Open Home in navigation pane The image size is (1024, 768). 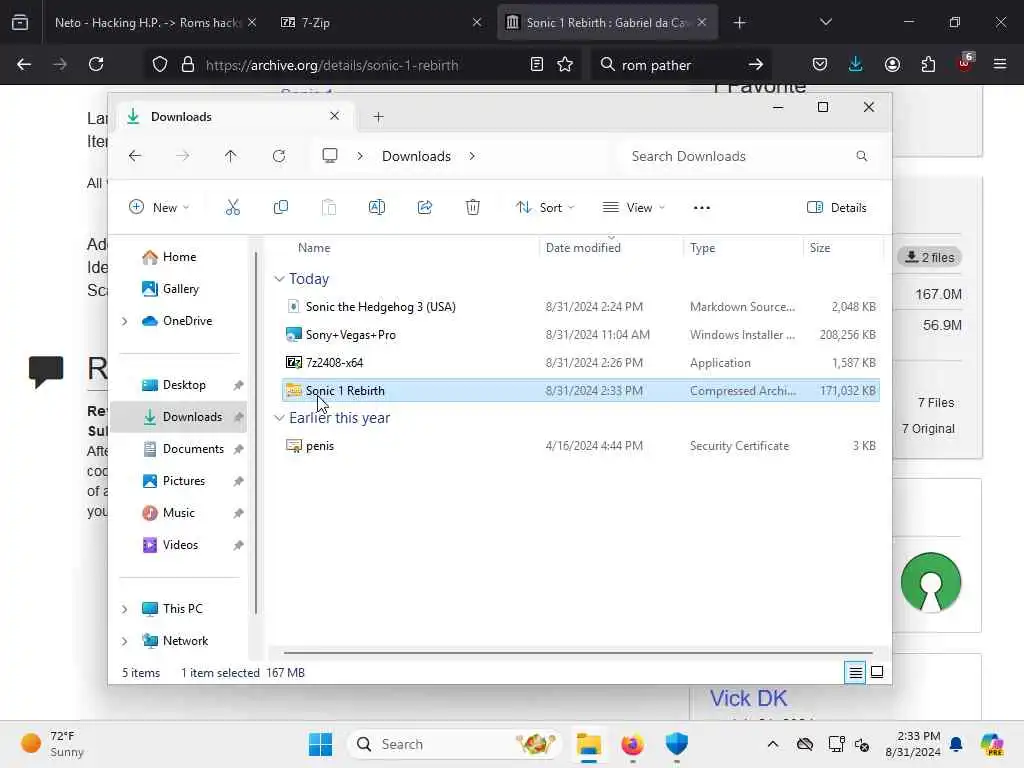[179, 257]
